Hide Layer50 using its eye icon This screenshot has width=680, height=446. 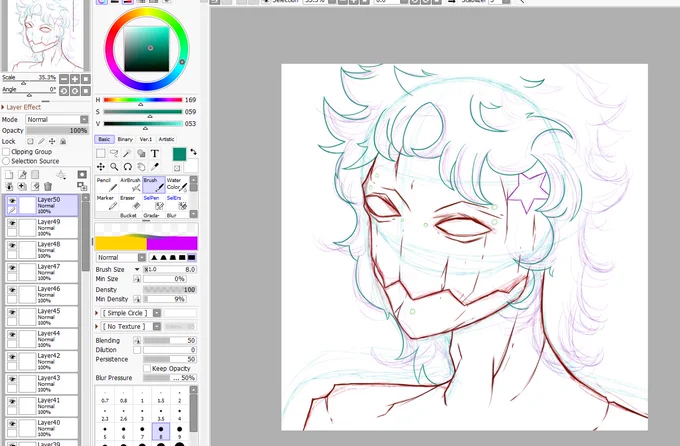12,201
